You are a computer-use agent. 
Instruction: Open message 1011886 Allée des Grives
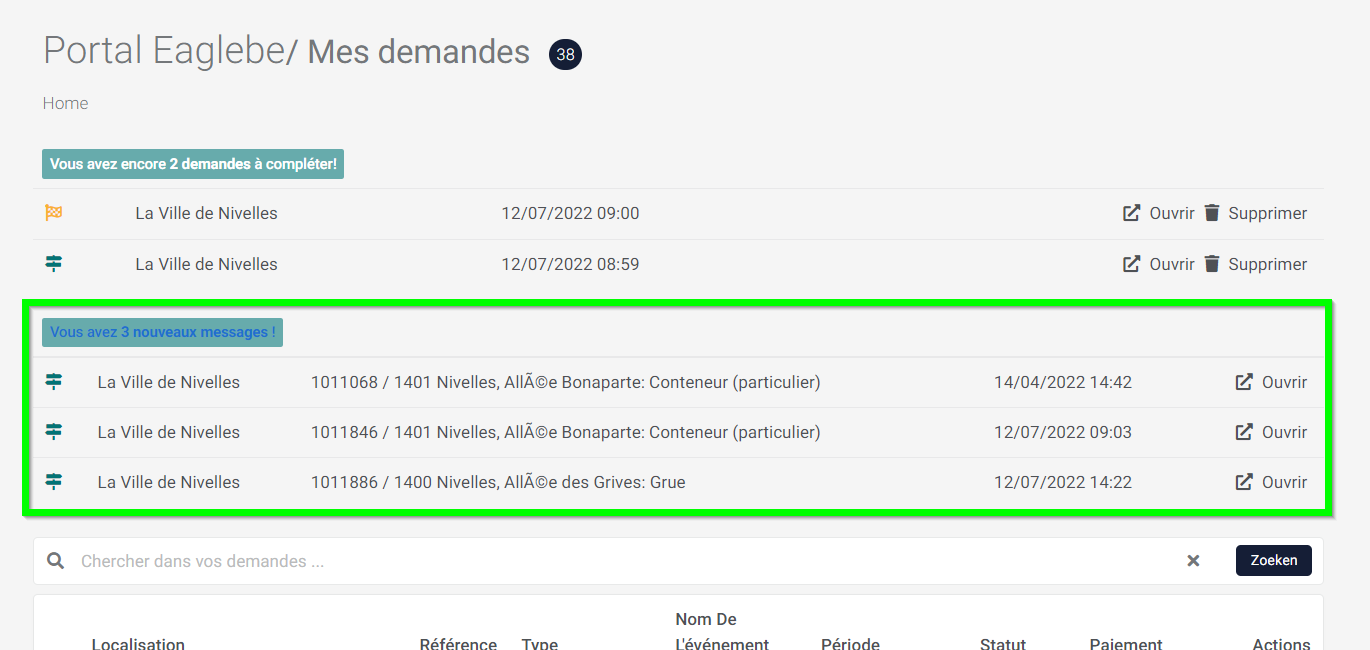click(x=1271, y=482)
